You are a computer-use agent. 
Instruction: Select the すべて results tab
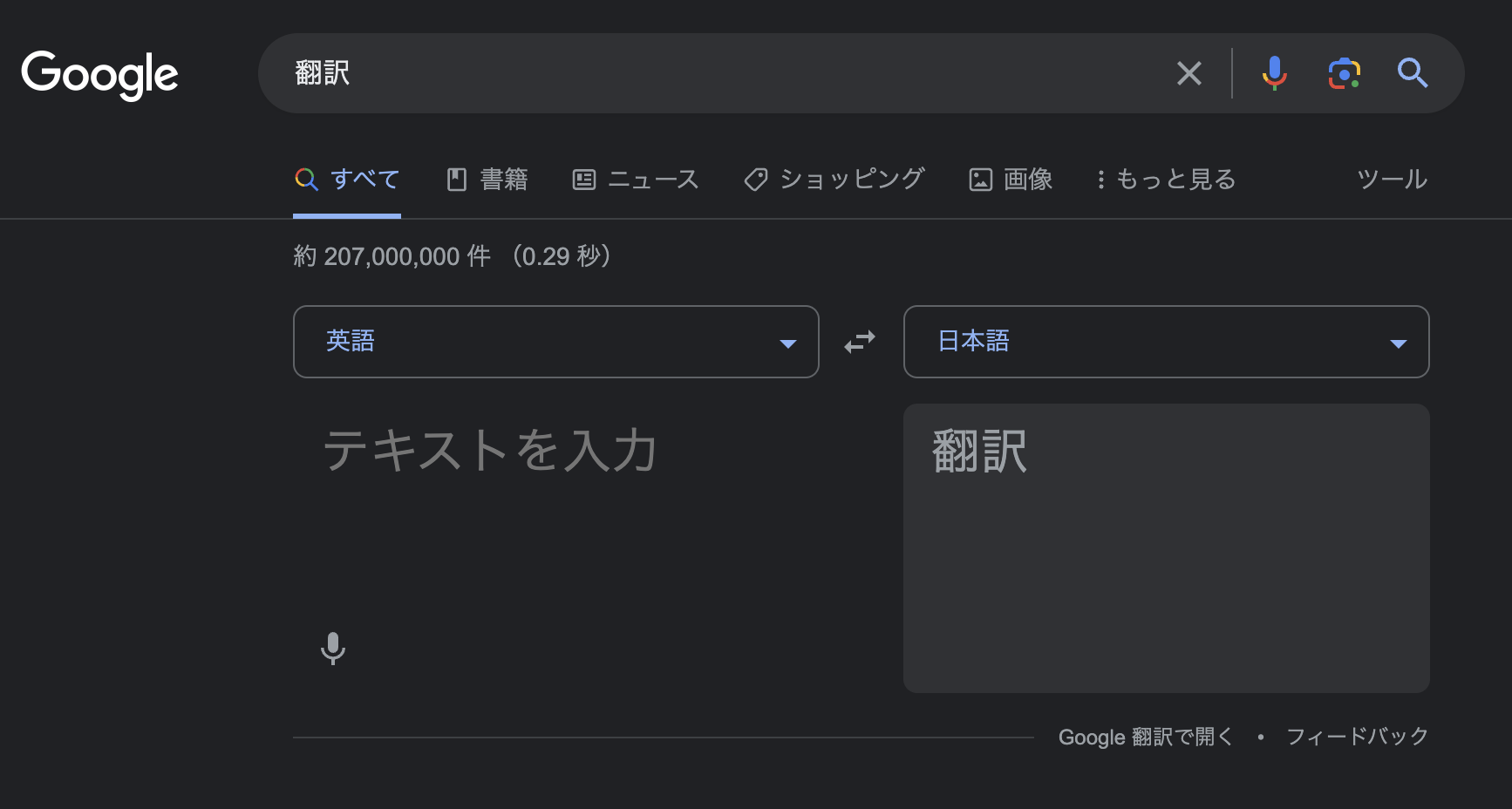pyautogui.click(x=346, y=179)
